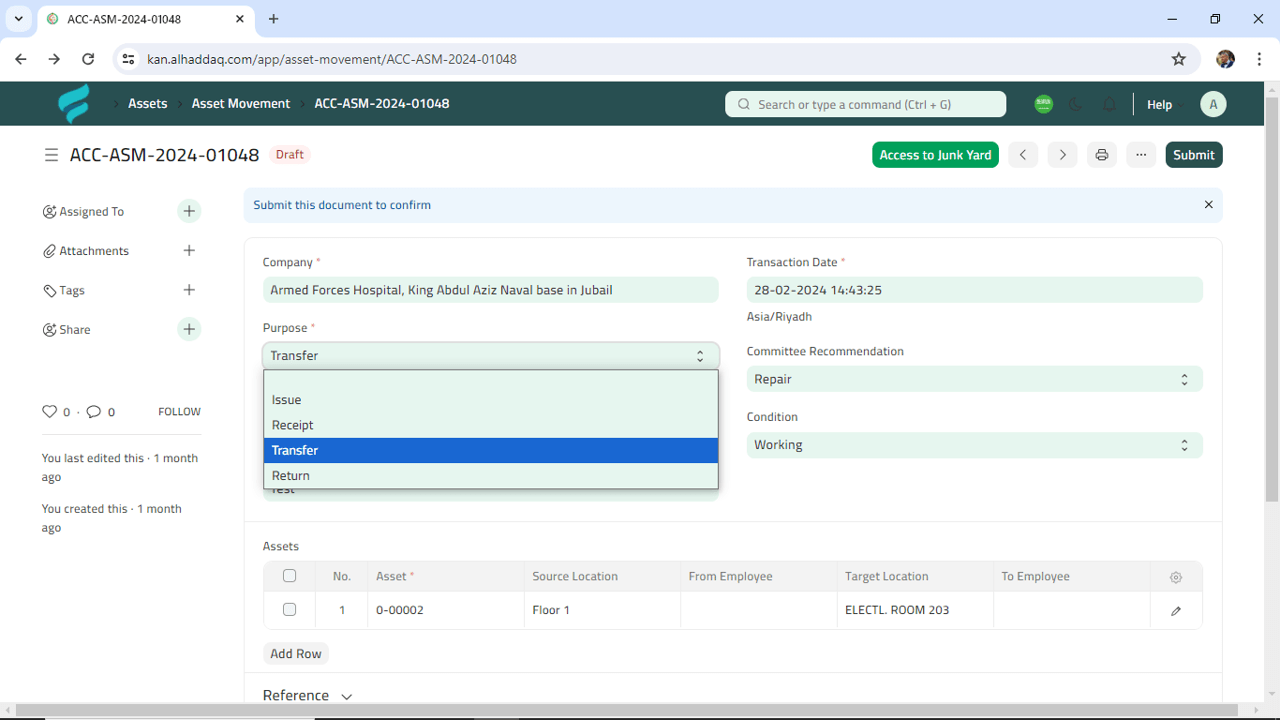This screenshot has width=1280, height=720.
Task: Print the document via printer icon
Action: (1101, 155)
